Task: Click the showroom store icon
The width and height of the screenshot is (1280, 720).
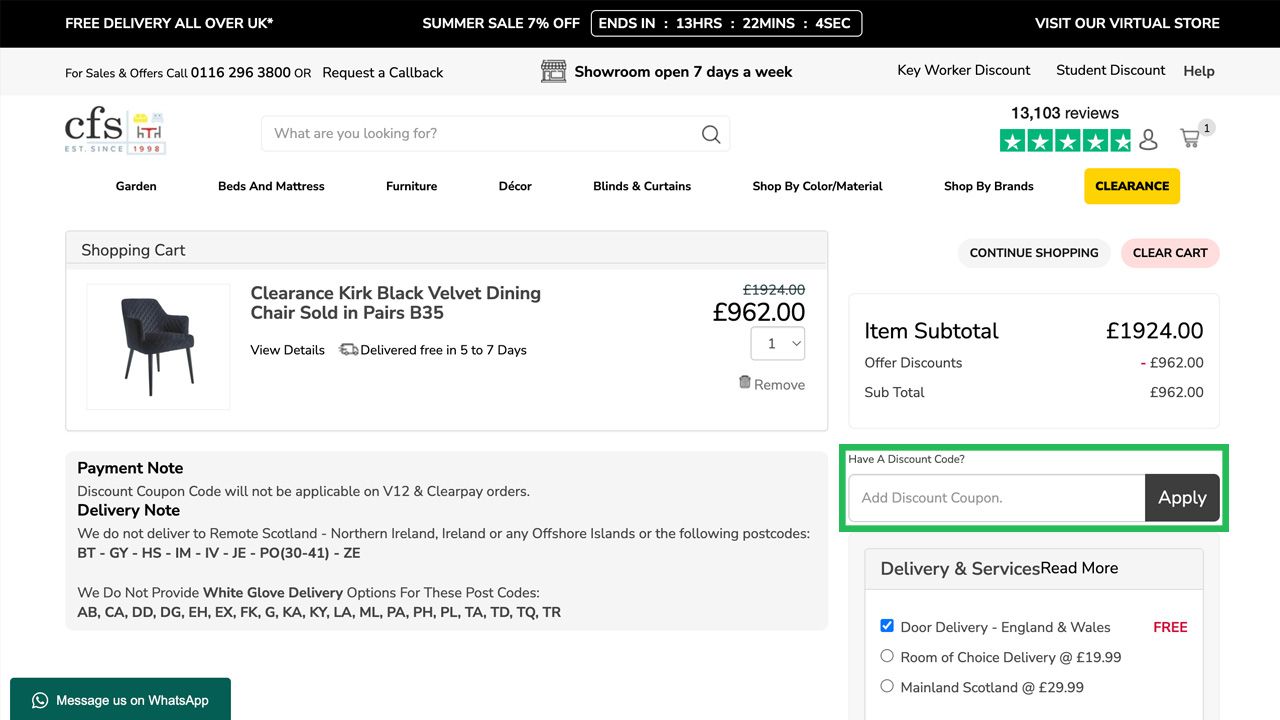Action: (x=553, y=71)
